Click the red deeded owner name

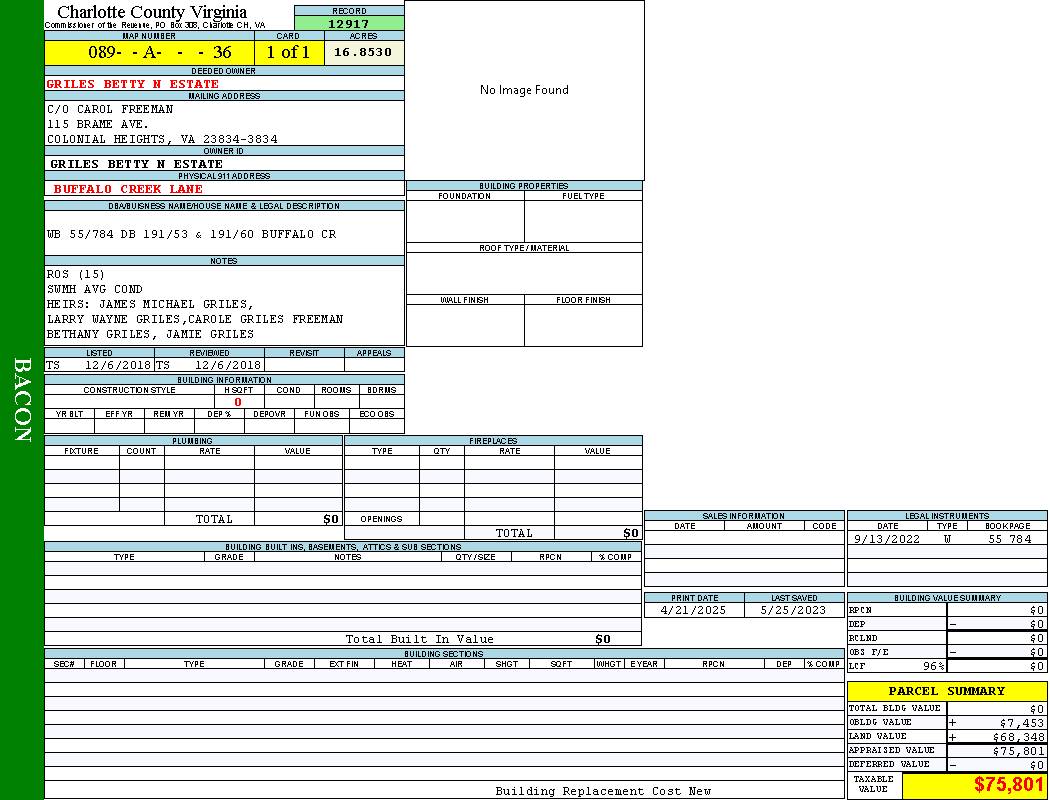tap(133, 84)
